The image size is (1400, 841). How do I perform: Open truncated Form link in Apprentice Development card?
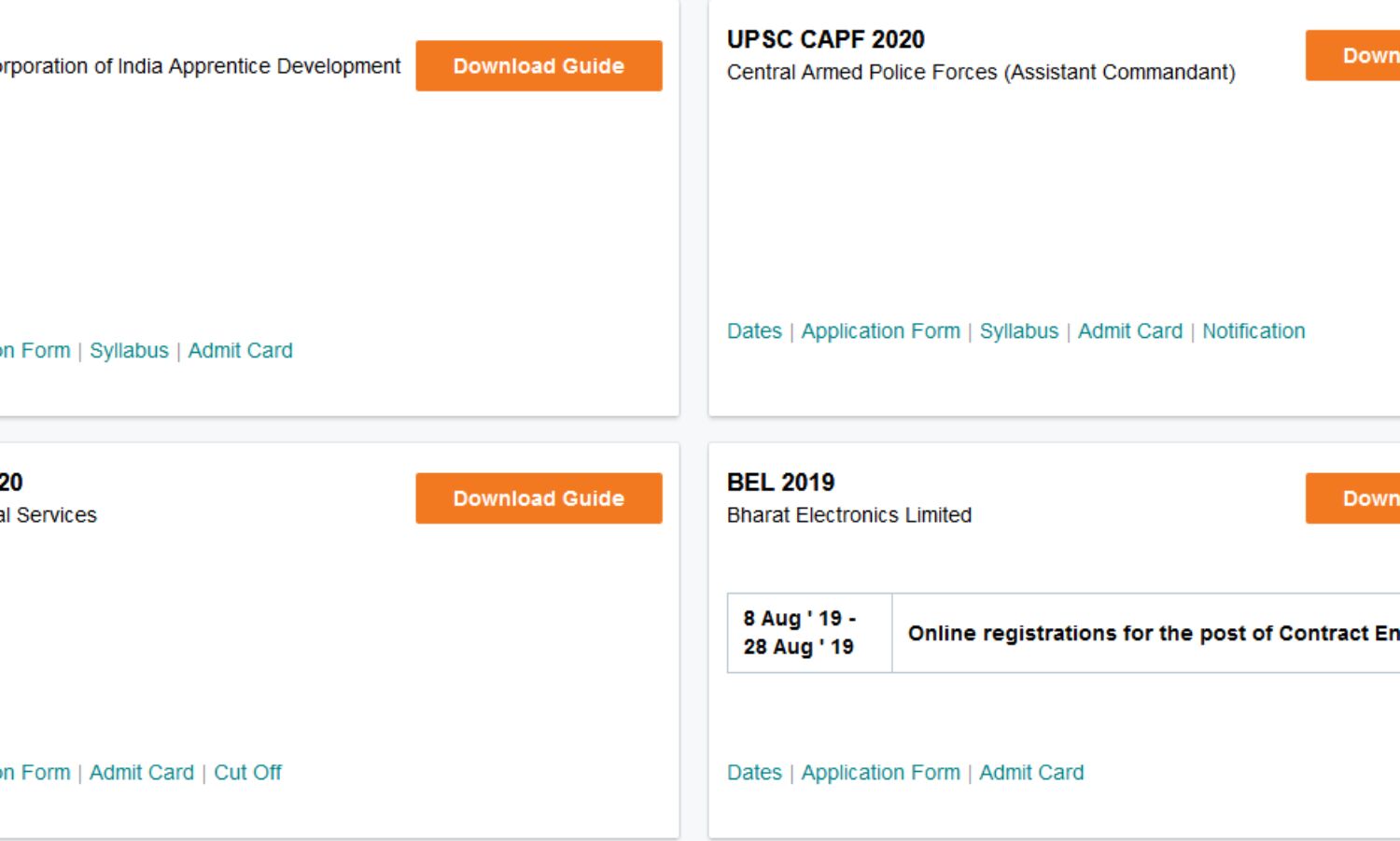(35, 351)
